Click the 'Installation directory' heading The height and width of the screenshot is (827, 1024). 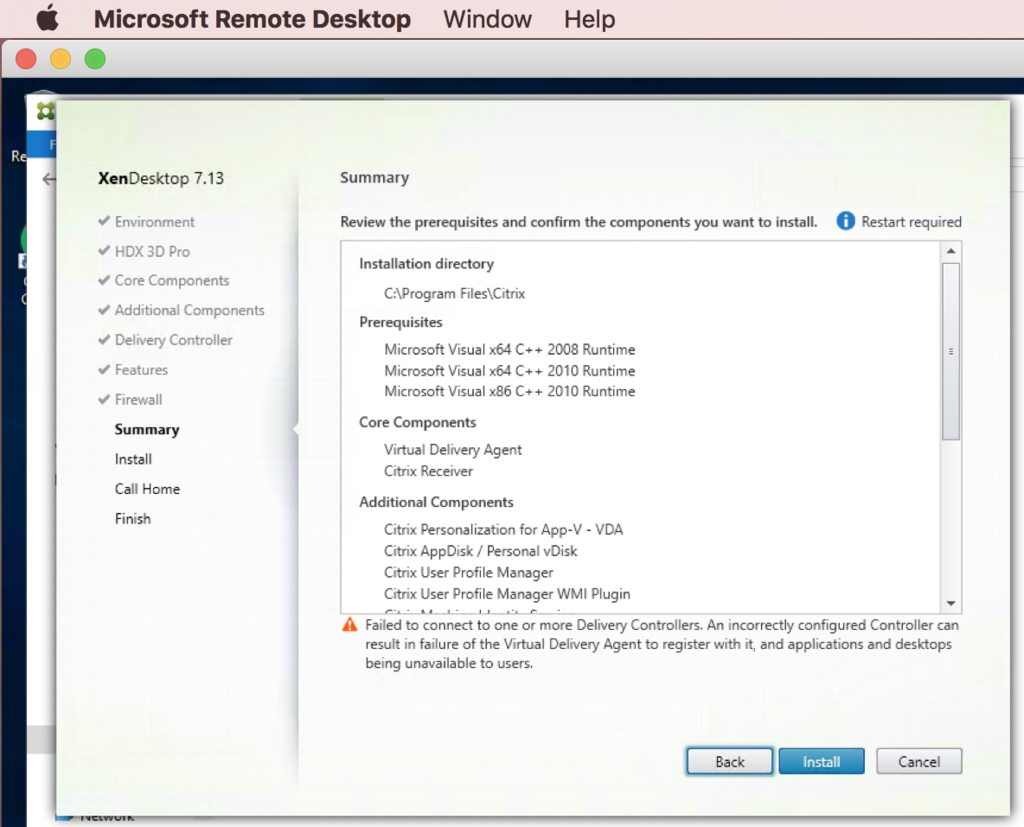[x=426, y=264]
